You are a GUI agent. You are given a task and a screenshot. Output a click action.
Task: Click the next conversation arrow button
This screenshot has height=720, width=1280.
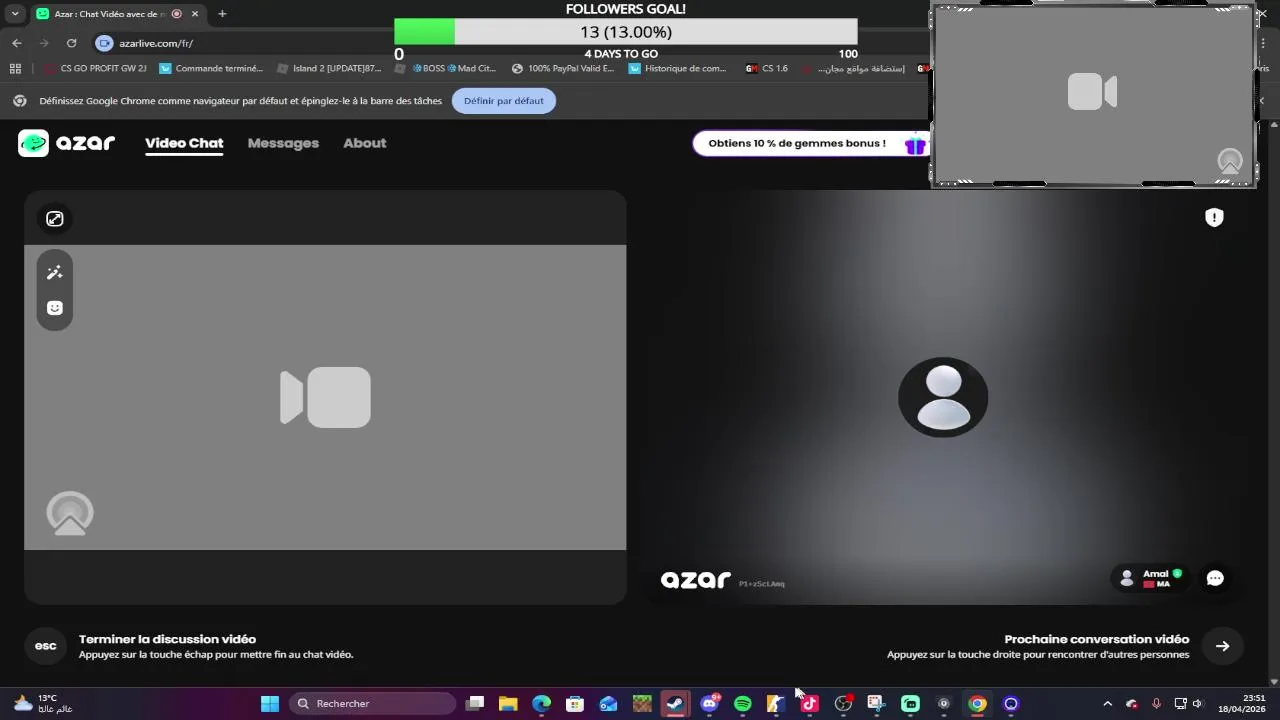pos(1222,646)
